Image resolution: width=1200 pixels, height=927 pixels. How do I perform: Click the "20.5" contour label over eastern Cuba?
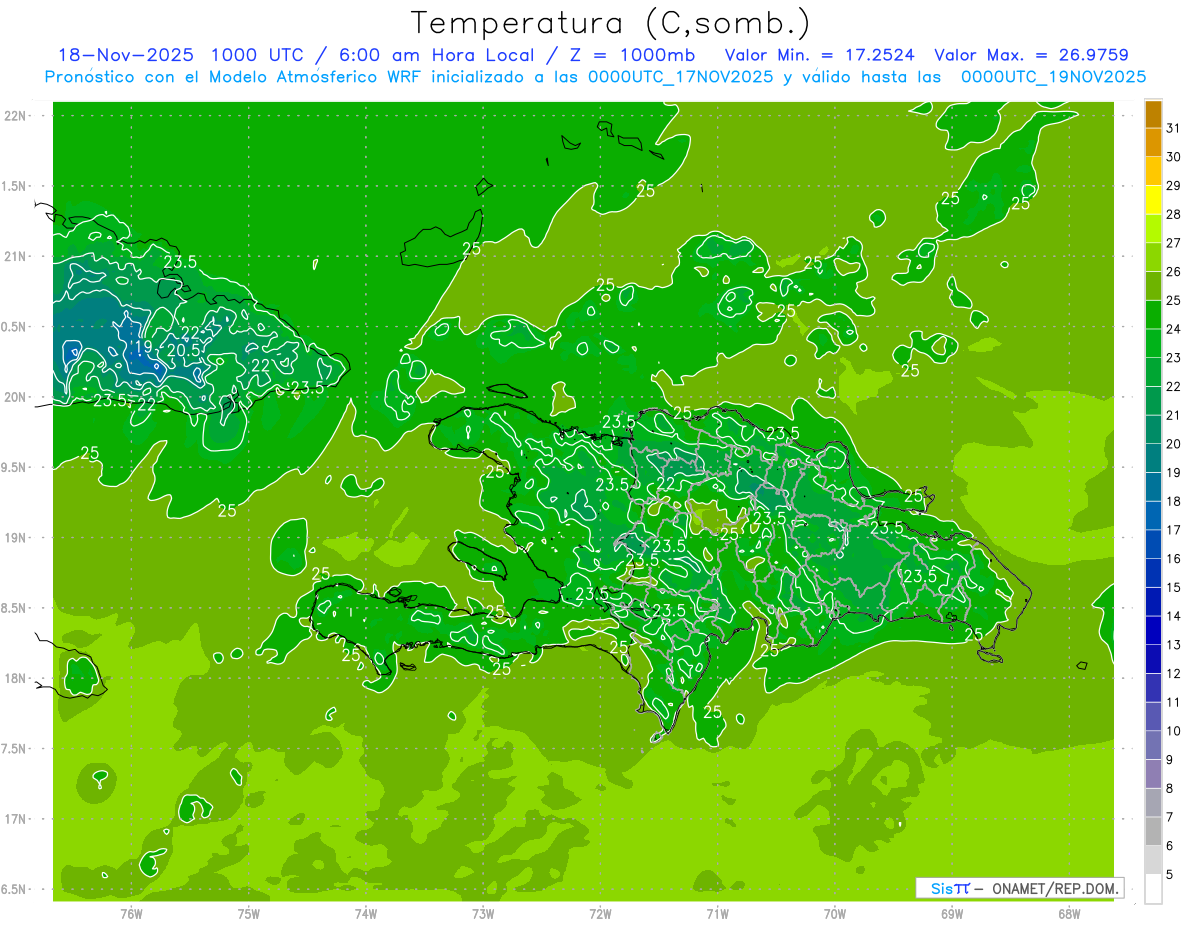click(185, 351)
